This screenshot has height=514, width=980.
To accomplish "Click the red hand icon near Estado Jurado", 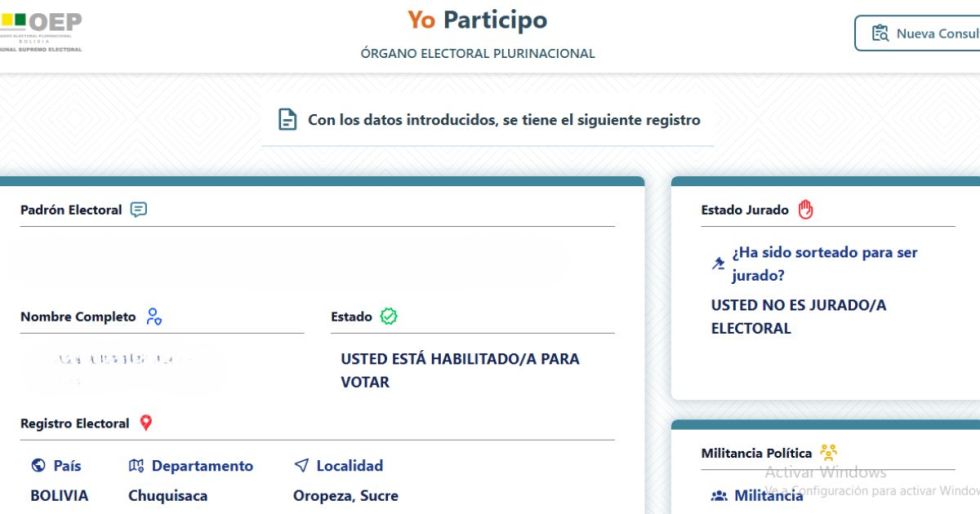I will pyautogui.click(x=806, y=209).
